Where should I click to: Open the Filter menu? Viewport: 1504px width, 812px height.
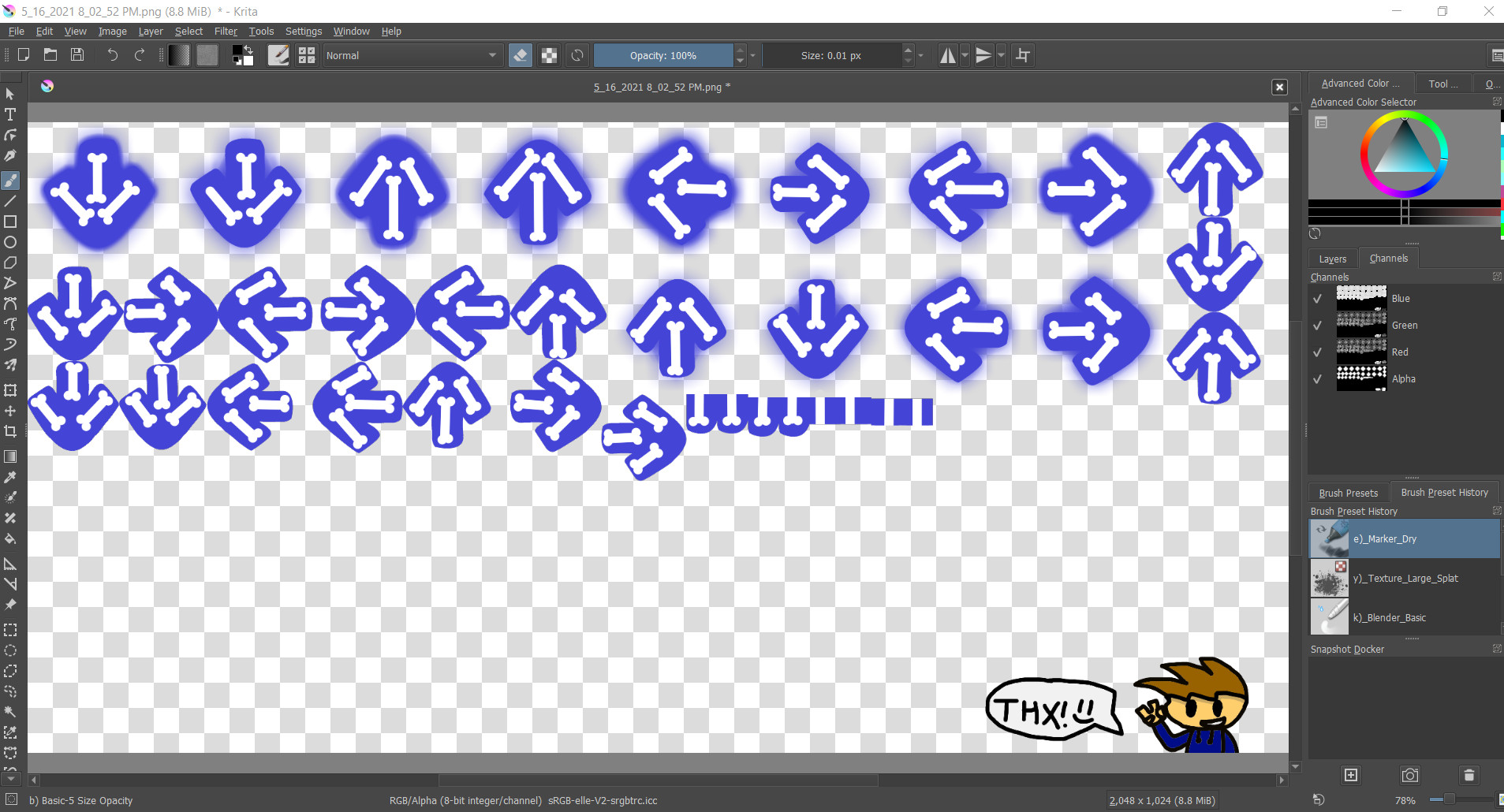(226, 32)
